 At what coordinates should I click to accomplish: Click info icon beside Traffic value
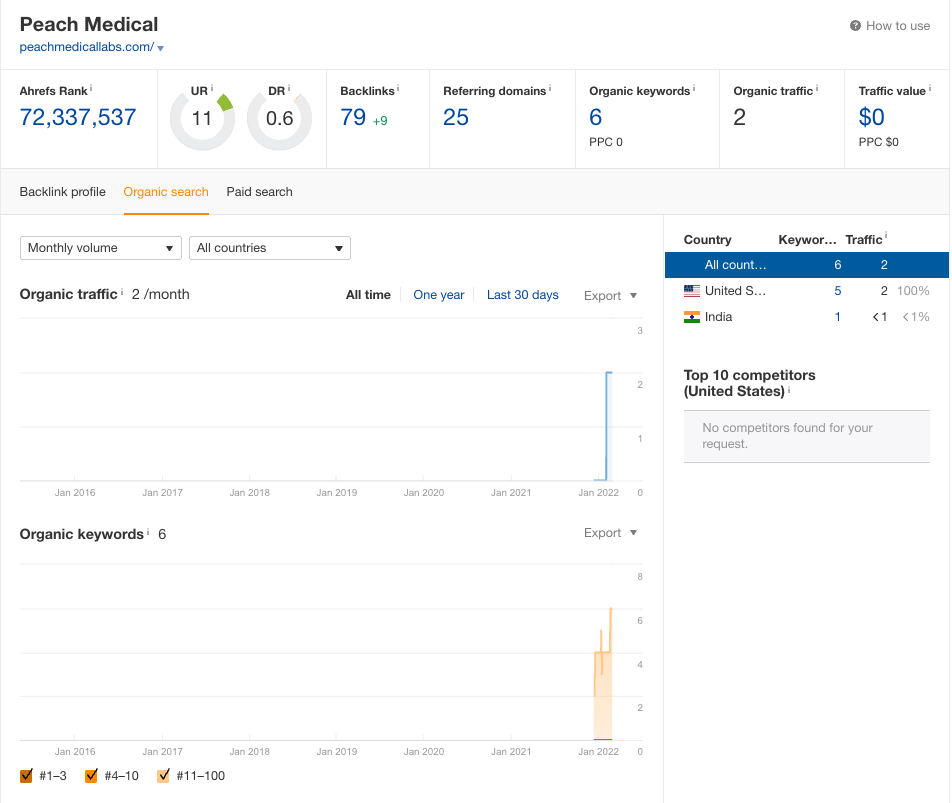930,89
